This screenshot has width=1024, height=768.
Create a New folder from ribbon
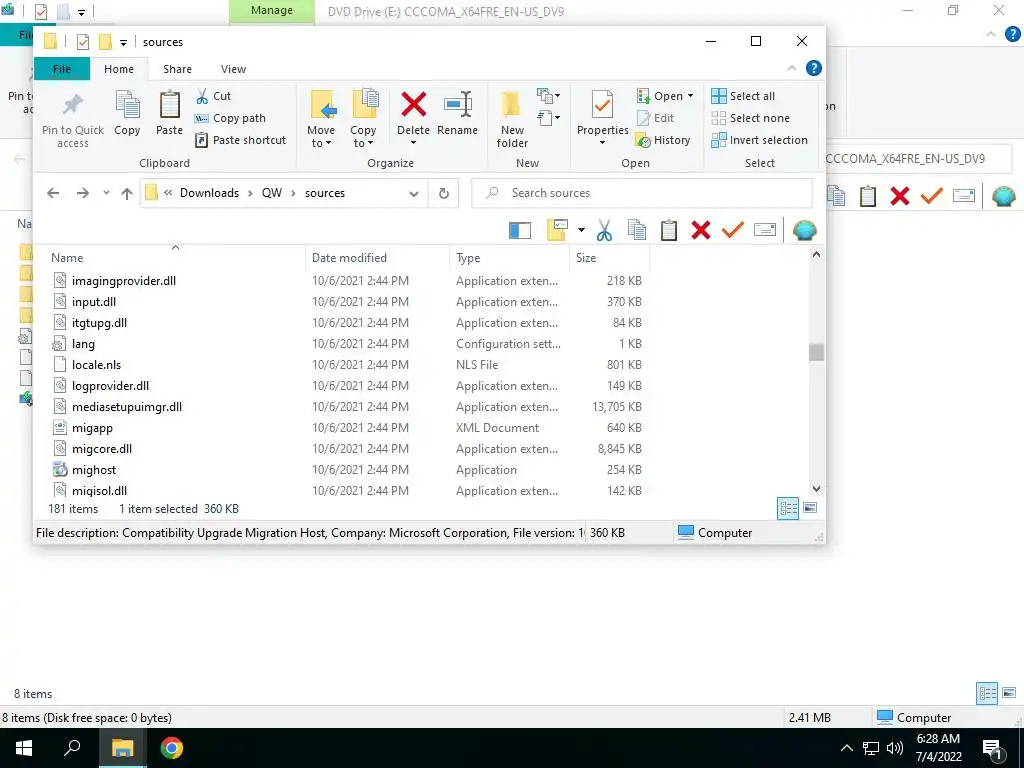(512, 120)
